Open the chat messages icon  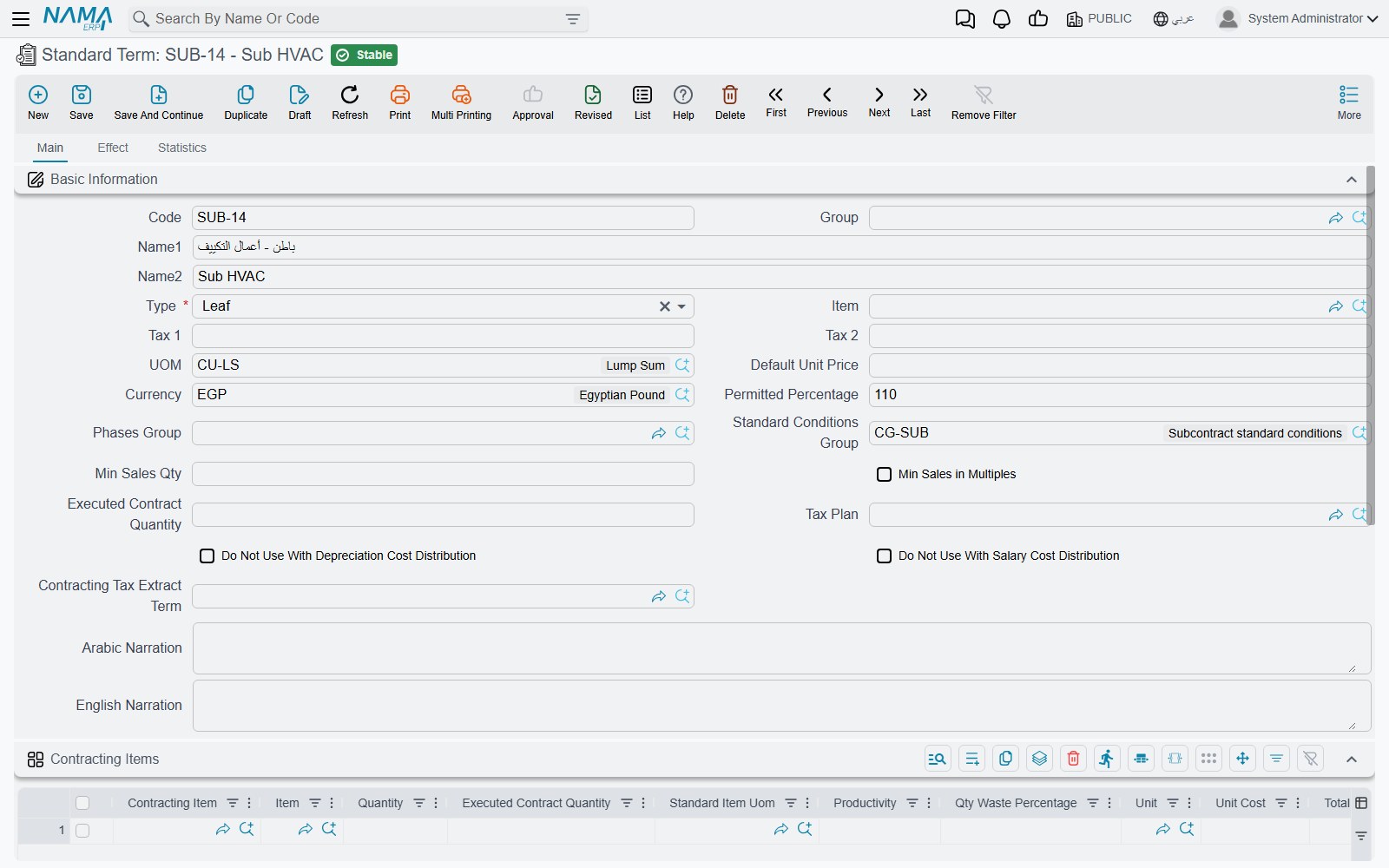[x=964, y=19]
